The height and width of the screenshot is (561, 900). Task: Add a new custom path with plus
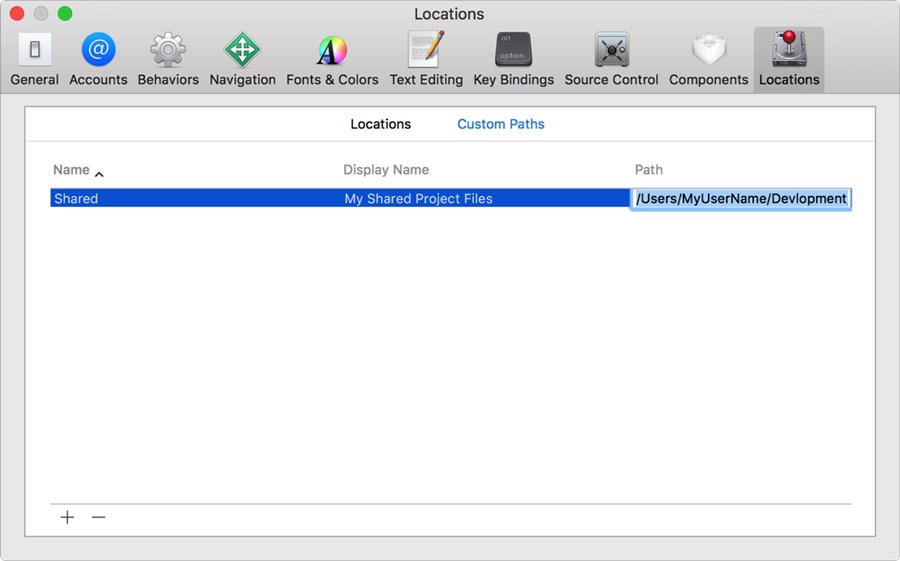(67, 517)
